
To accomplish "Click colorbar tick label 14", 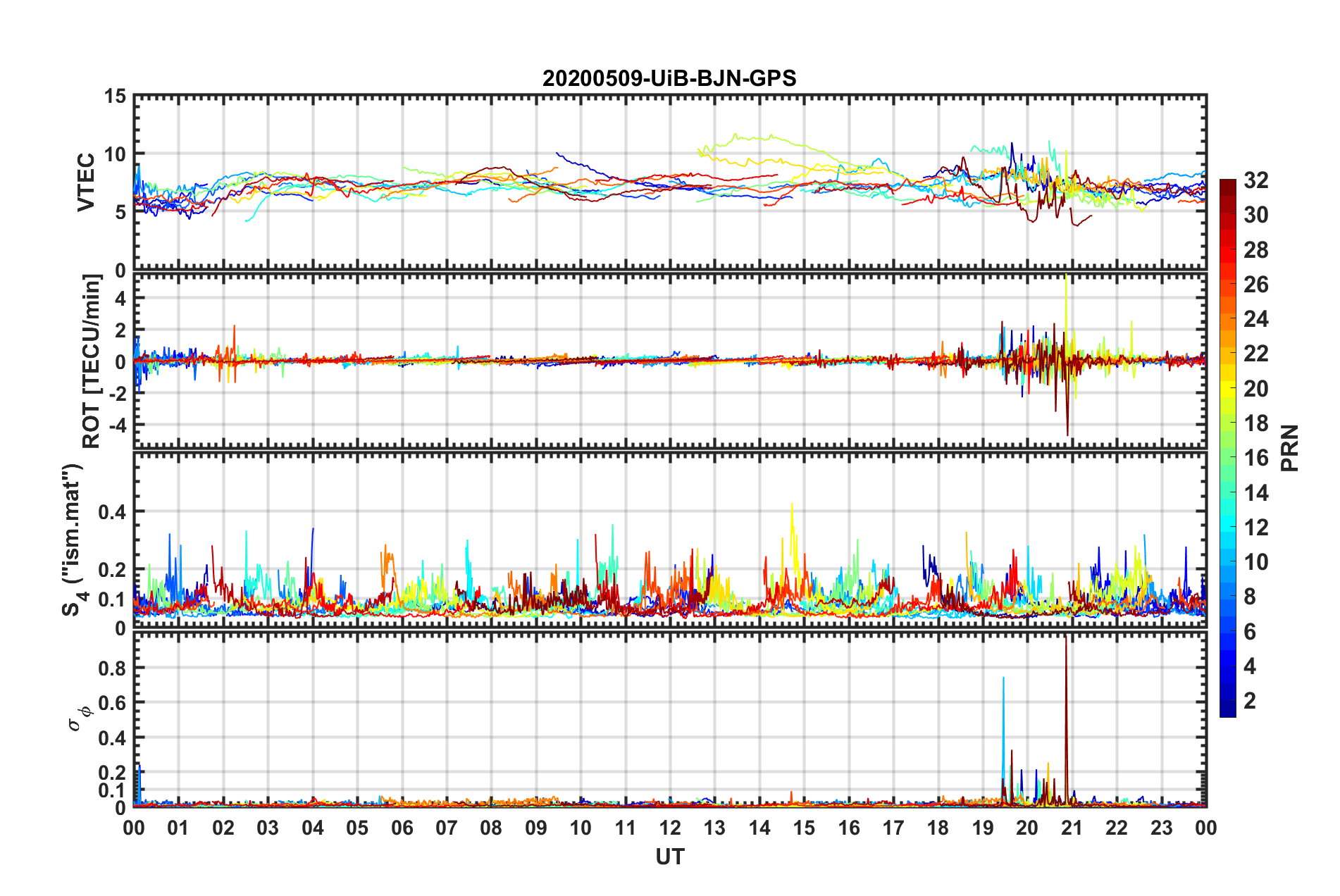I will point(1256,493).
